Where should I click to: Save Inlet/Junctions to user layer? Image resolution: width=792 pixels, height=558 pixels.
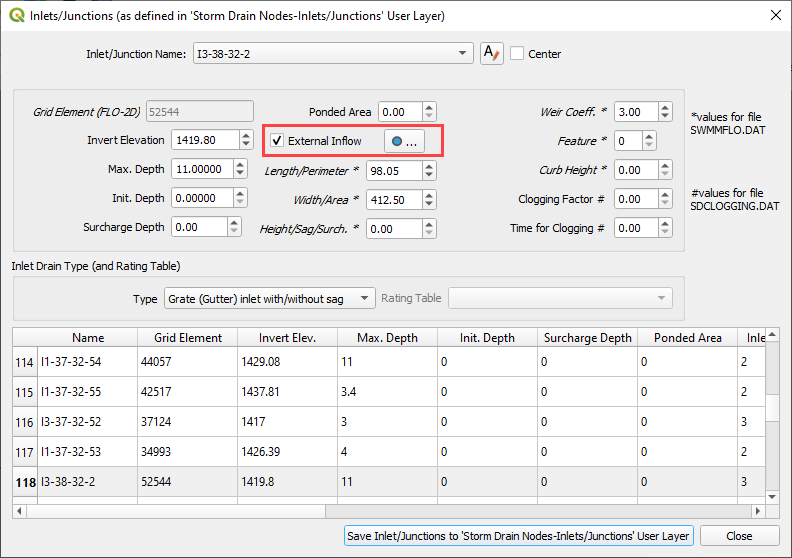[x=518, y=536]
